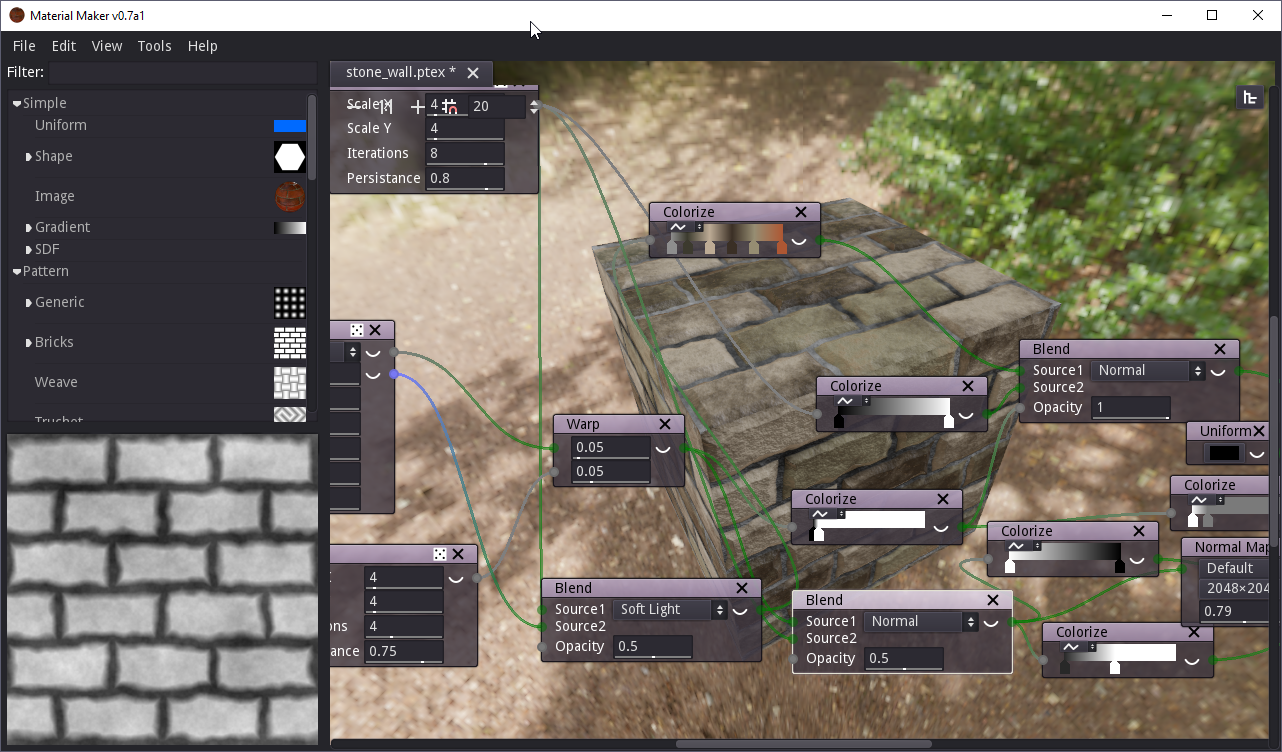Click the hexagon Shape icon in library
The image size is (1282, 752).
290,157
